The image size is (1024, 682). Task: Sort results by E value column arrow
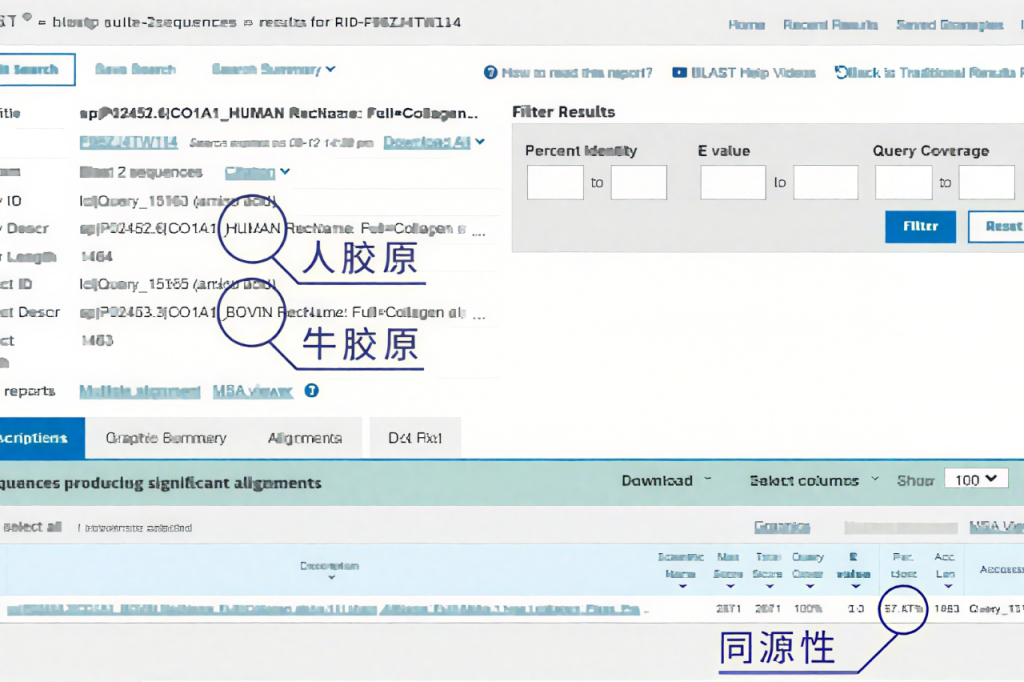855,587
